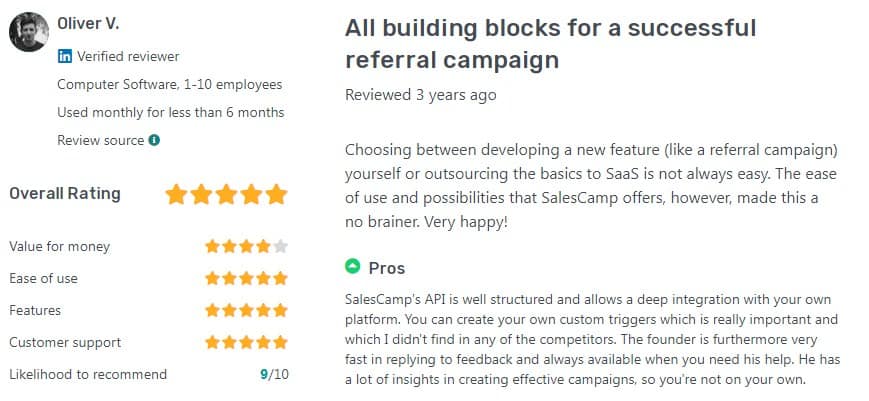Click the Pros section heading

pyautogui.click(x=387, y=268)
